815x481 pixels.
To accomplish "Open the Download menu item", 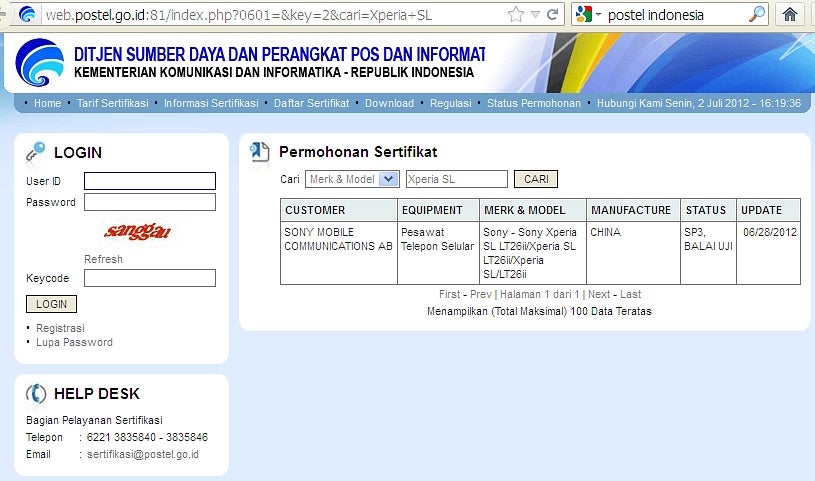I will (x=389, y=103).
